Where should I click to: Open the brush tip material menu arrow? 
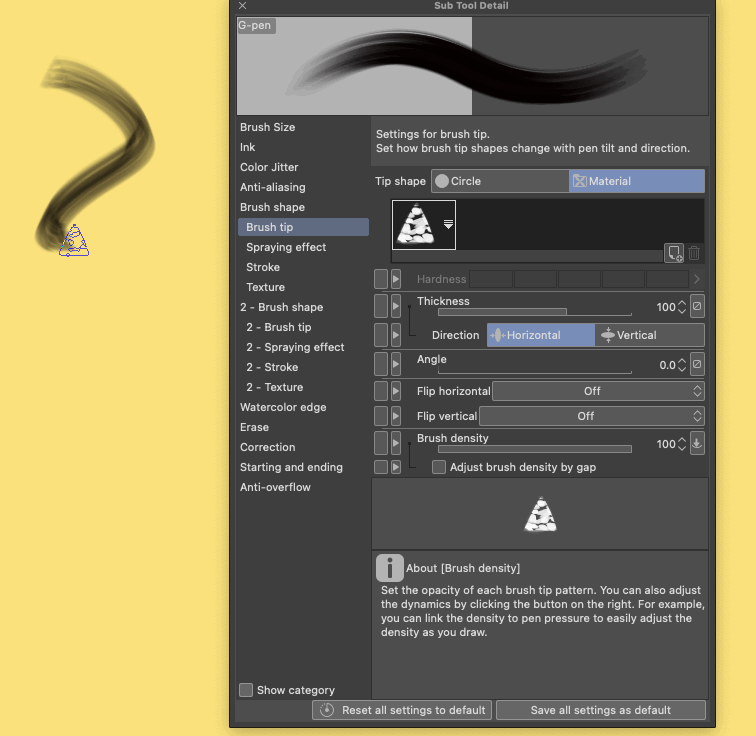tap(448, 225)
